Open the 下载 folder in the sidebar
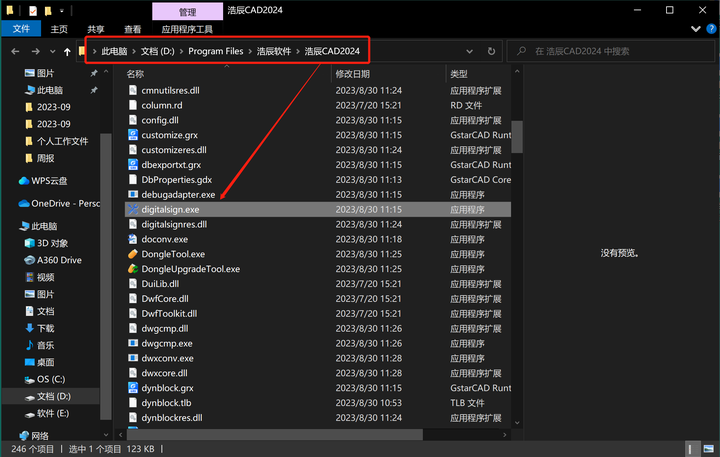The width and height of the screenshot is (720, 457). coord(39,328)
